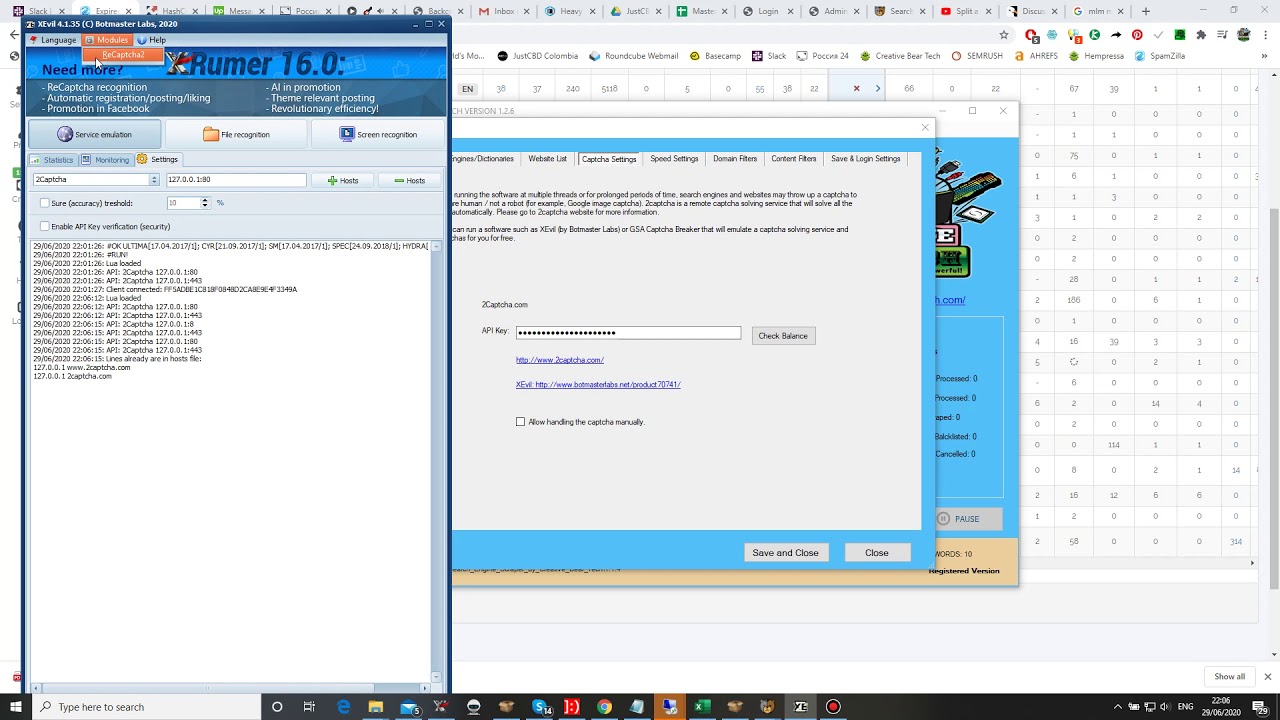Open the Captcha Settings tab
Viewport: 1280px width, 720px height.
(609, 159)
